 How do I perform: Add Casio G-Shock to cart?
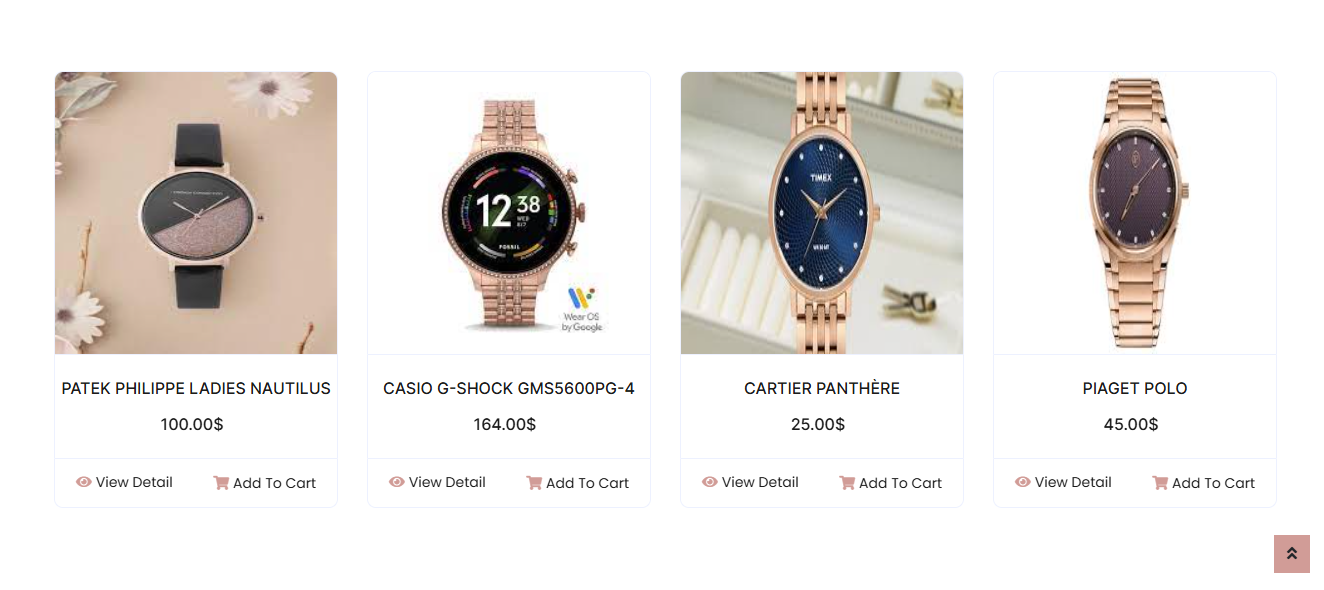pos(577,483)
